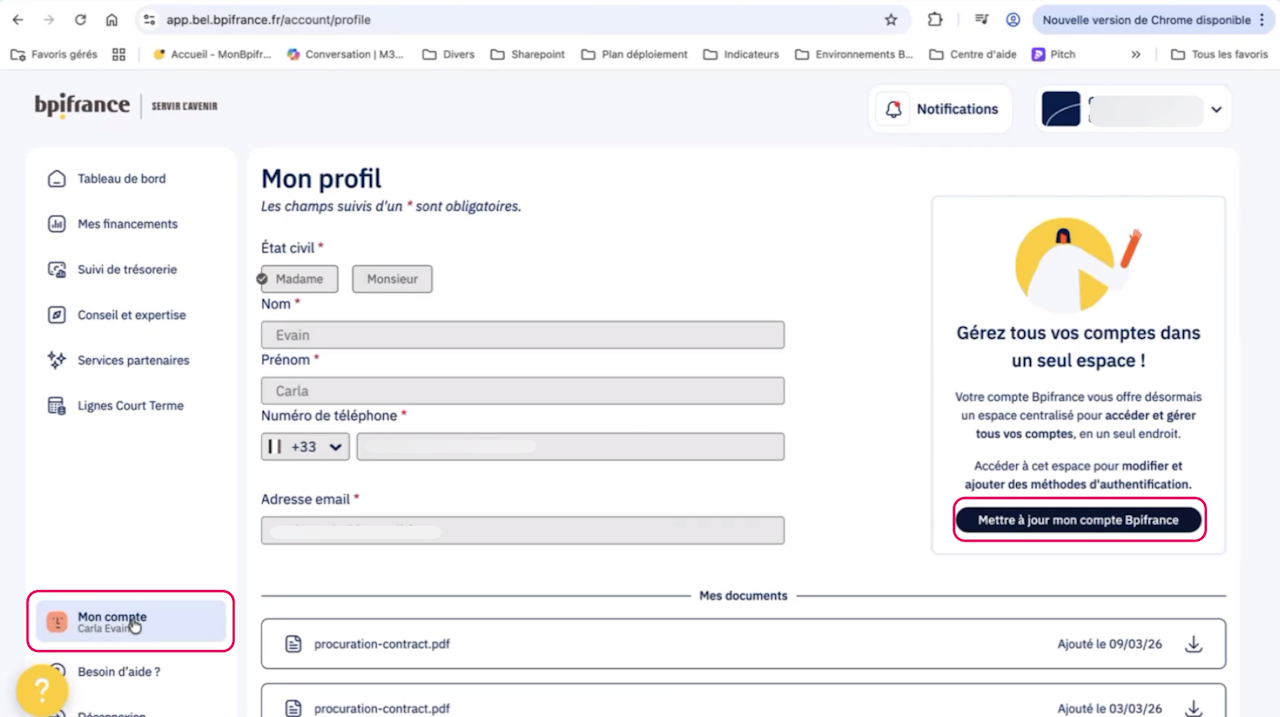The width and height of the screenshot is (1280, 717).
Task: Click the Numéro de téléphone input field
Action: pyautogui.click(x=570, y=447)
